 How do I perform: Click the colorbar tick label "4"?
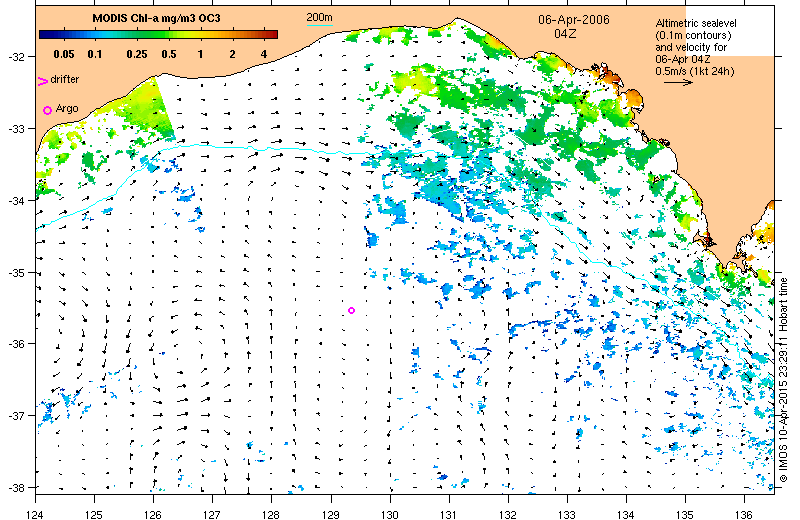(x=264, y=54)
